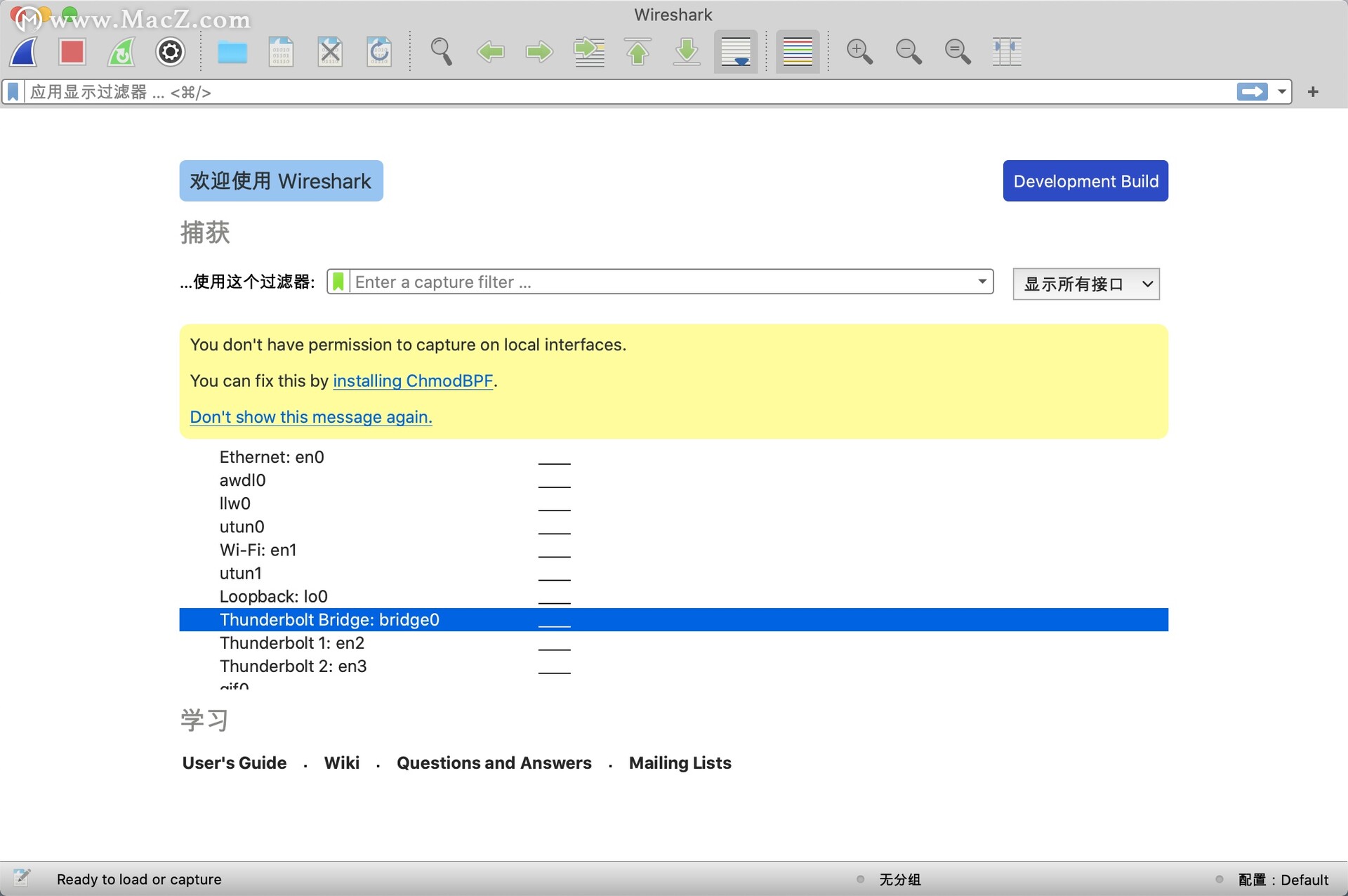Click Ready to load or capture status text
Image resolution: width=1348 pixels, height=896 pixels.
[x=139, y=879]
